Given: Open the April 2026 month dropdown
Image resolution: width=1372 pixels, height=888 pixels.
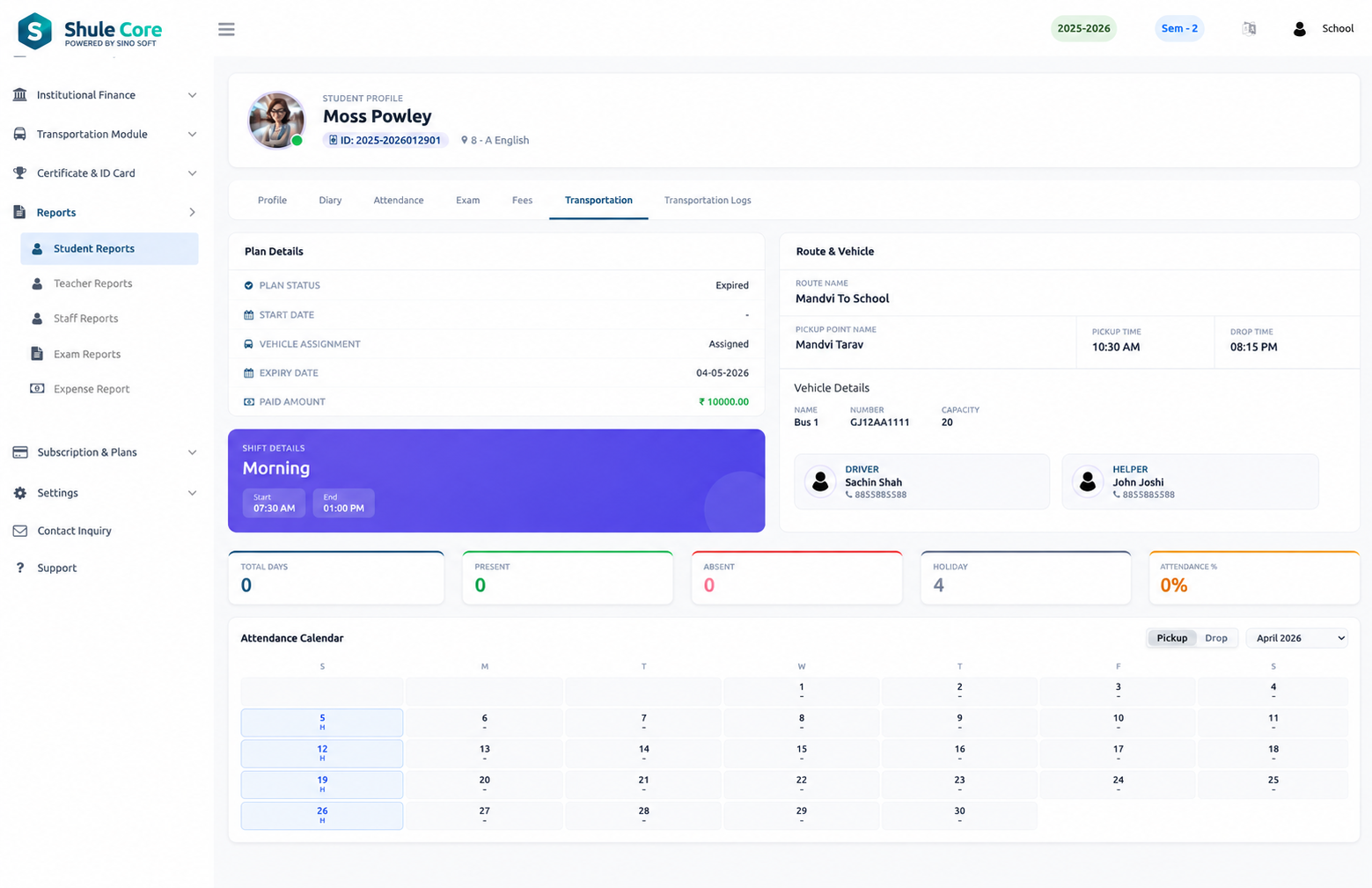Looking at the screenshot, I should [1297, 638].
